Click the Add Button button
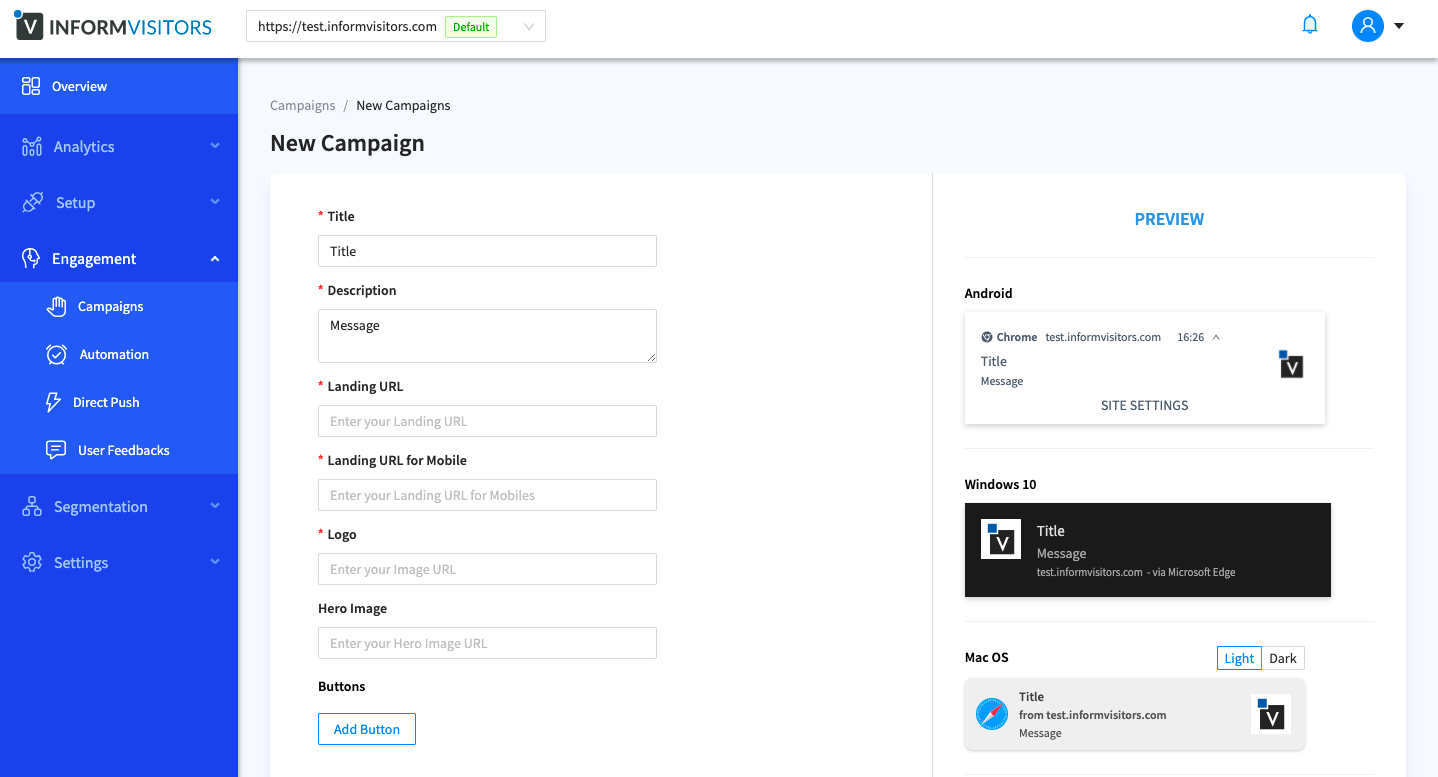The image size is (1438, 777). (367, 729)
